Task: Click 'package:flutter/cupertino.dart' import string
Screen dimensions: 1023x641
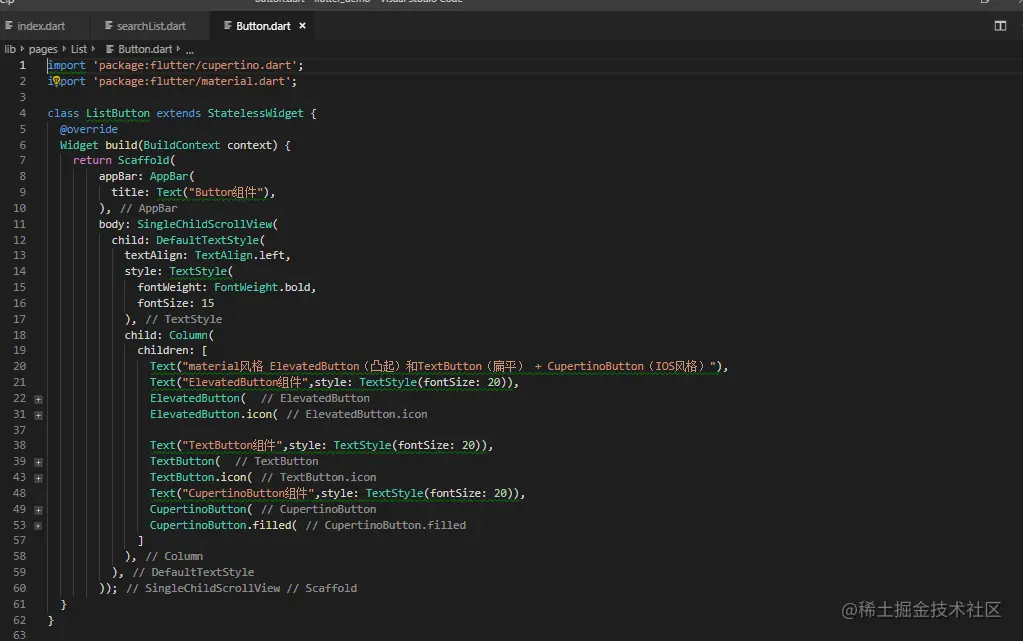Action: click(x=195, y=65)
